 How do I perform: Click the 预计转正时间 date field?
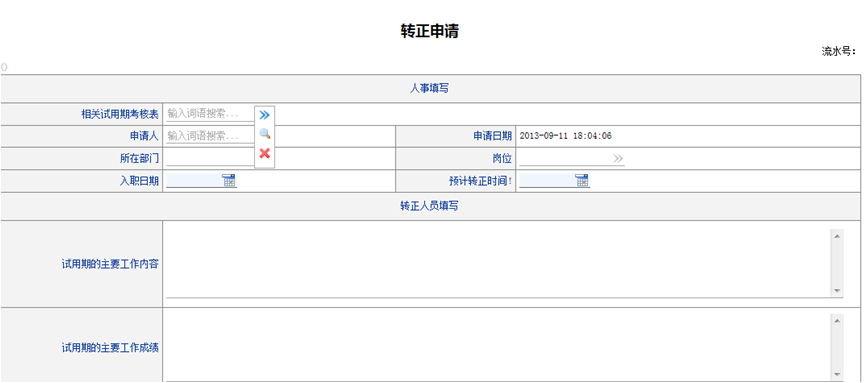tap(547, 181)
